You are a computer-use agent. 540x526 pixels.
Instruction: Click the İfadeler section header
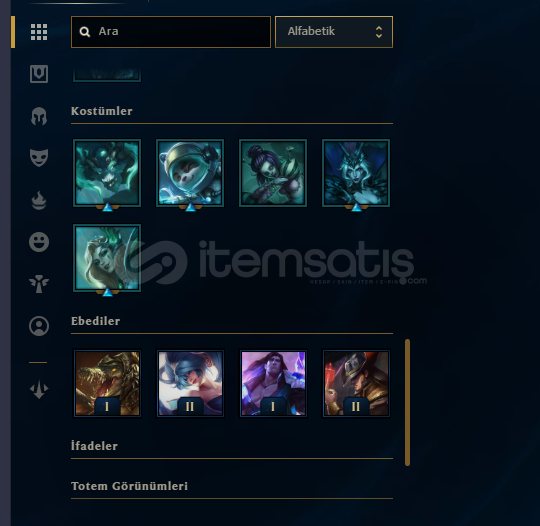[94, 446]
